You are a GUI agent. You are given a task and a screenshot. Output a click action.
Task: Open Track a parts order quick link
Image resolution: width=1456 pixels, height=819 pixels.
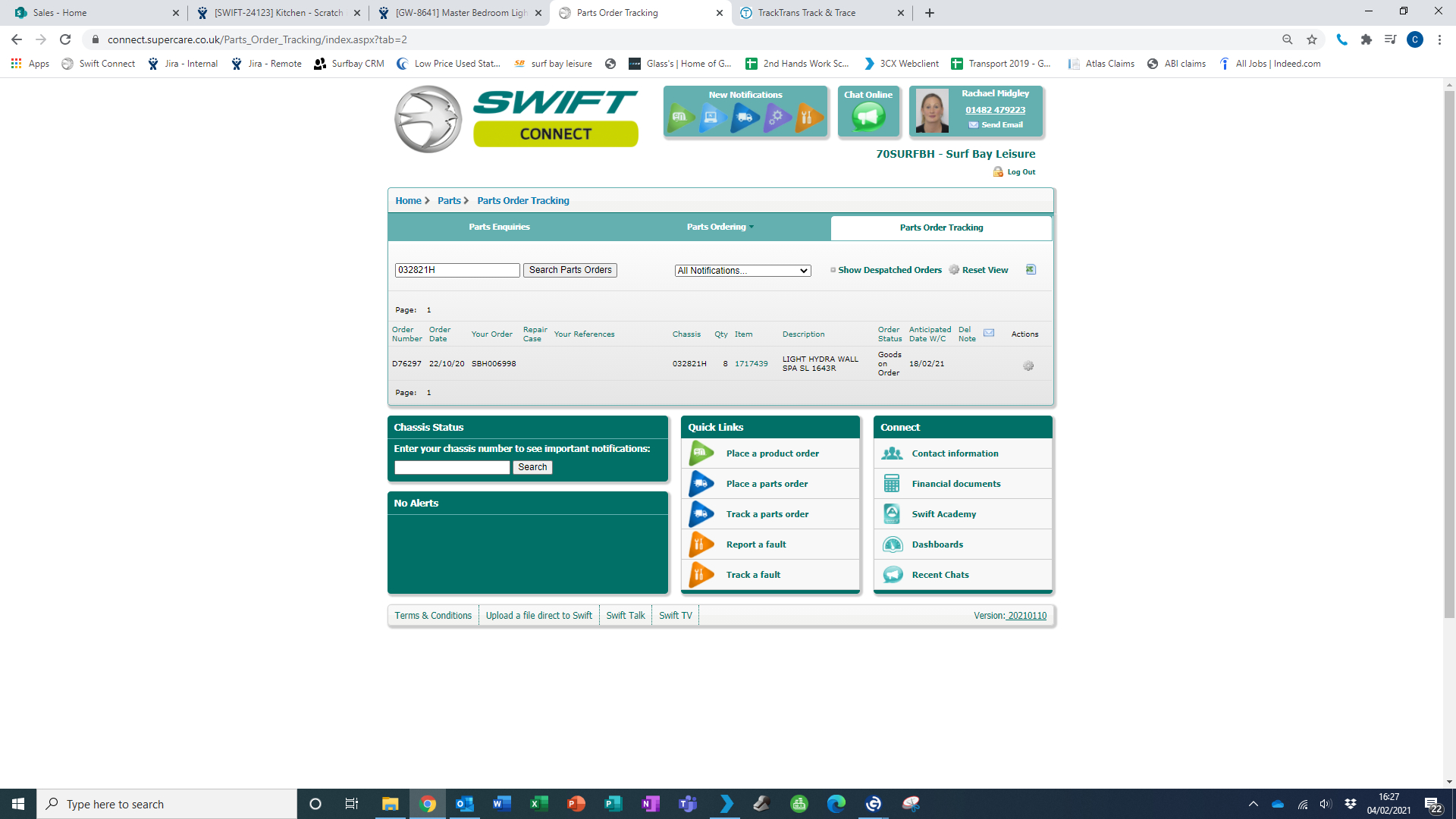click(767, 514)
